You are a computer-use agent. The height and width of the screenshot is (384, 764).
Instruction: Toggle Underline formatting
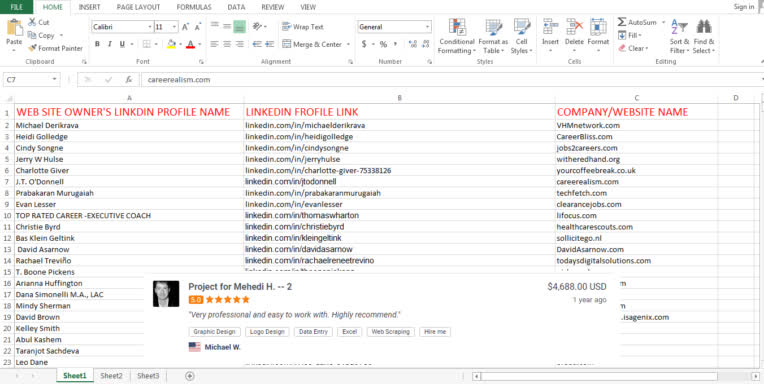(x=122, y=44)
